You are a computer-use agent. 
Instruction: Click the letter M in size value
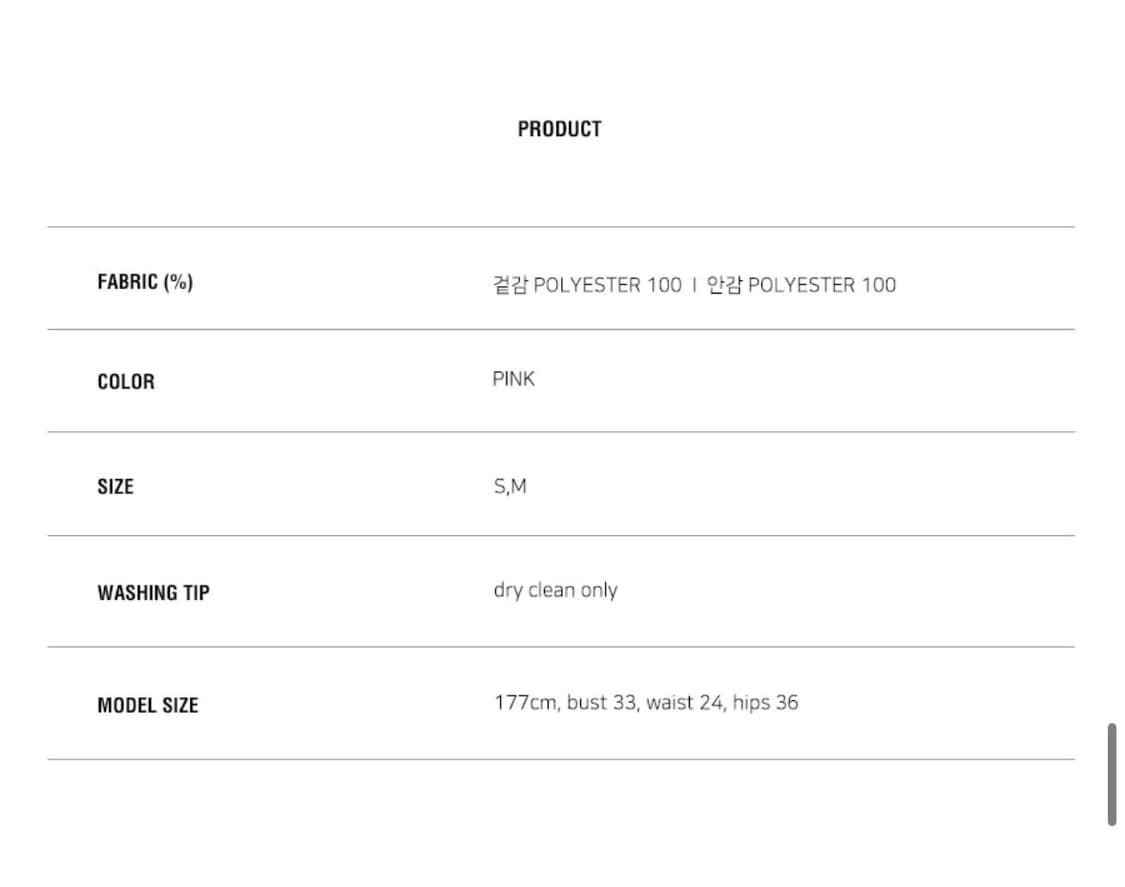click(x=518, y=487)
